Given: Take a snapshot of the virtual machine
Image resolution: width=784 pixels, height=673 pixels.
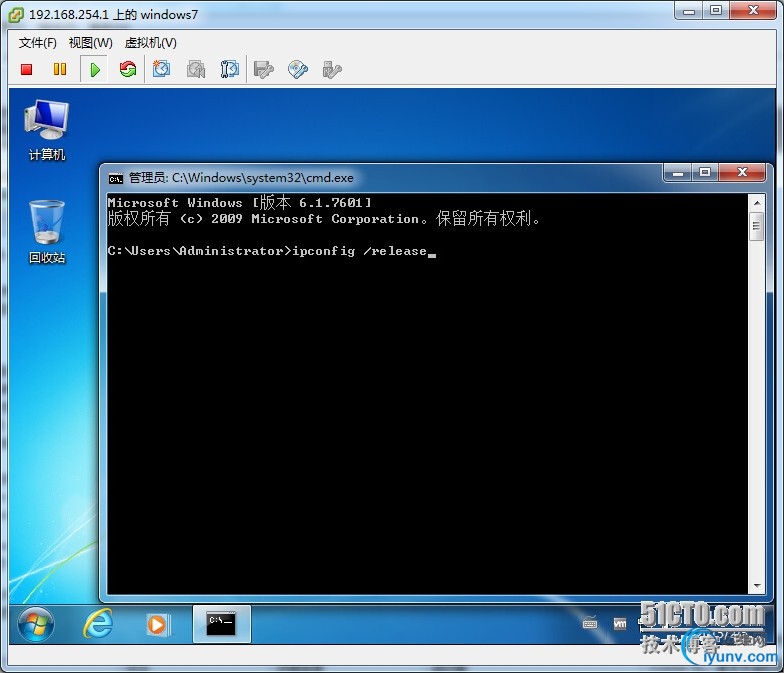Looking at the screenshot, I should pyautogui.click(x=162, y=69).
